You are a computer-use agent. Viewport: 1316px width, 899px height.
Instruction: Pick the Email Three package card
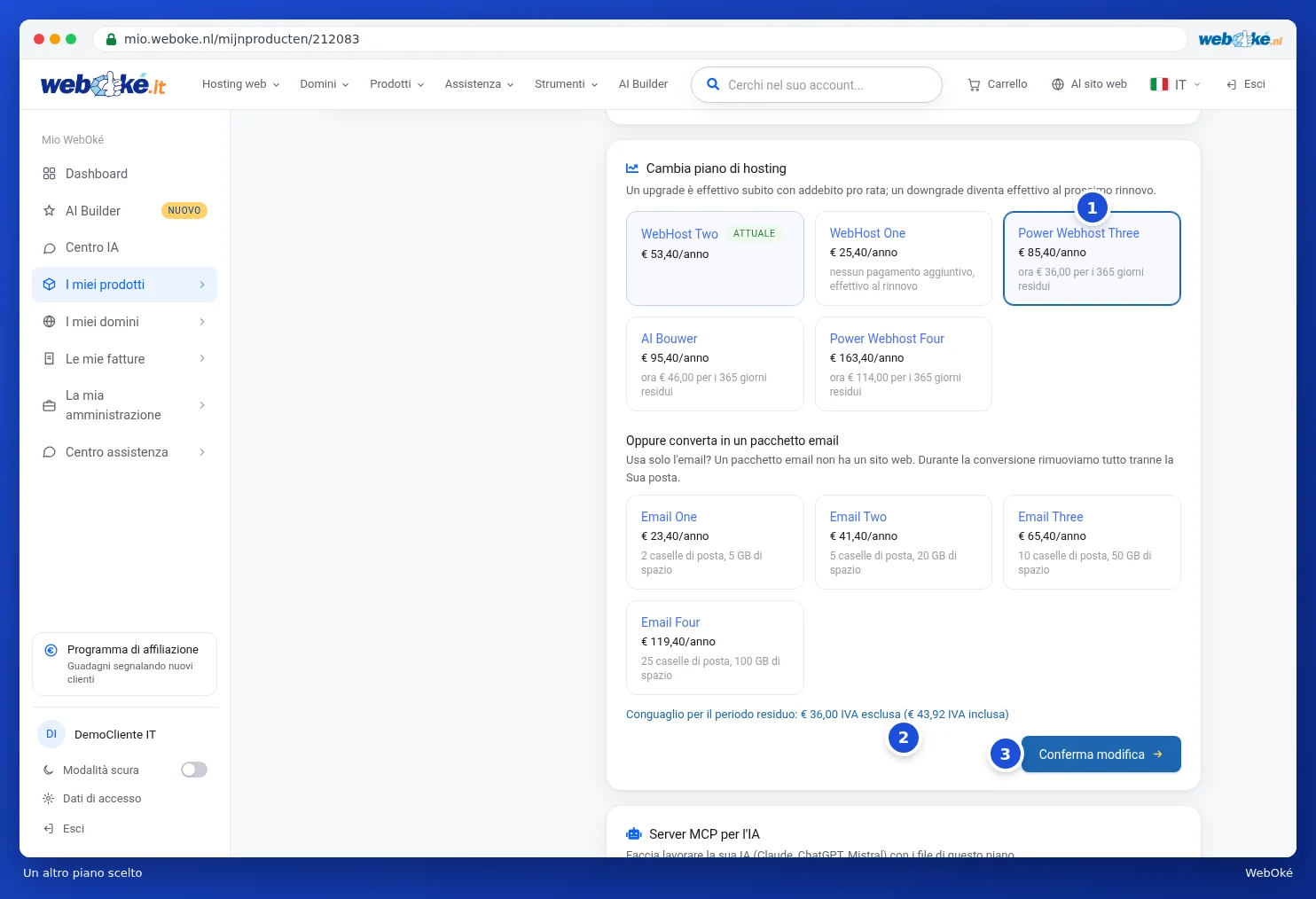(x=1092, y=542)
